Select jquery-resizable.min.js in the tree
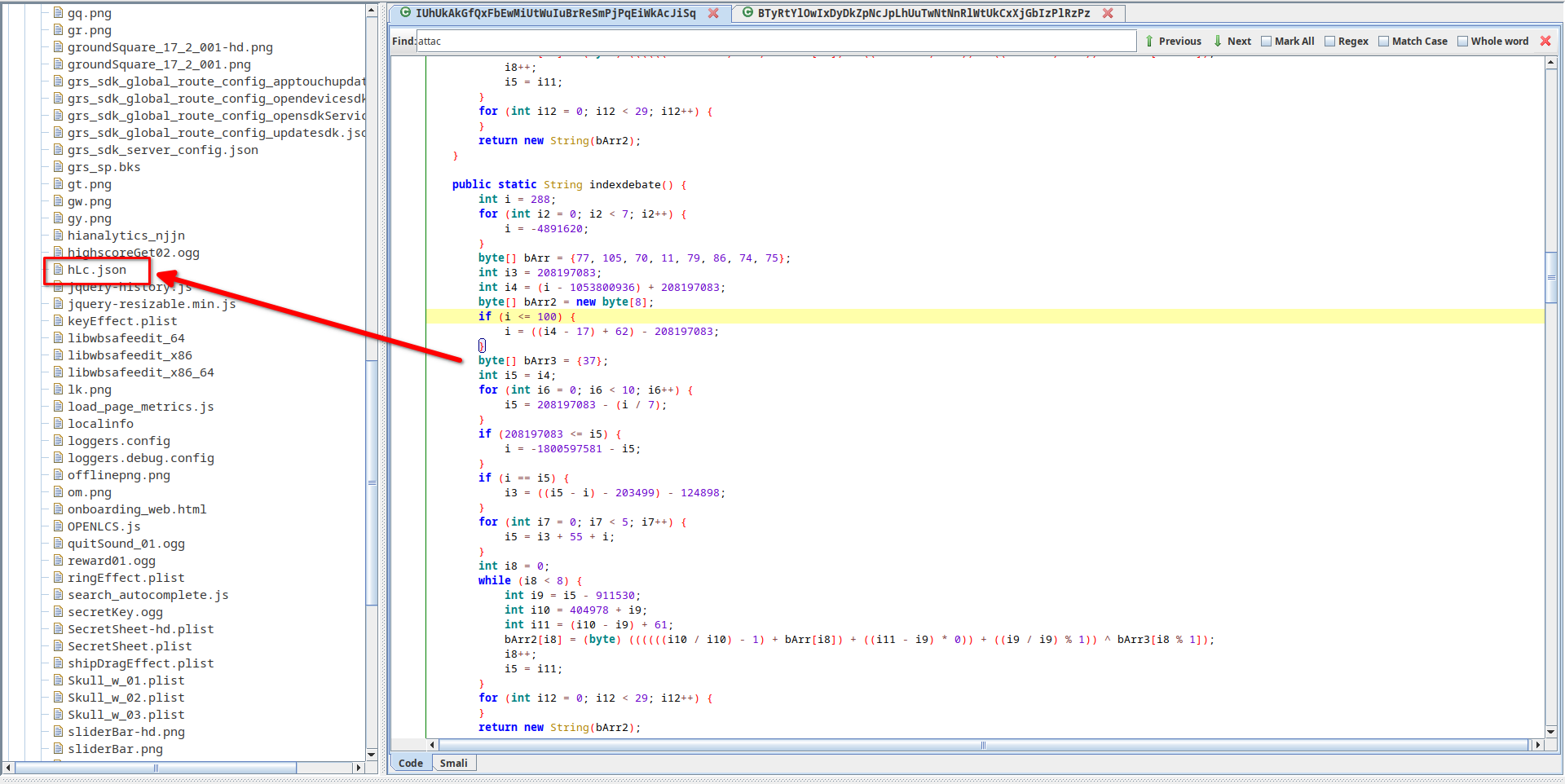1565x784 pixels. coord(152,304)
